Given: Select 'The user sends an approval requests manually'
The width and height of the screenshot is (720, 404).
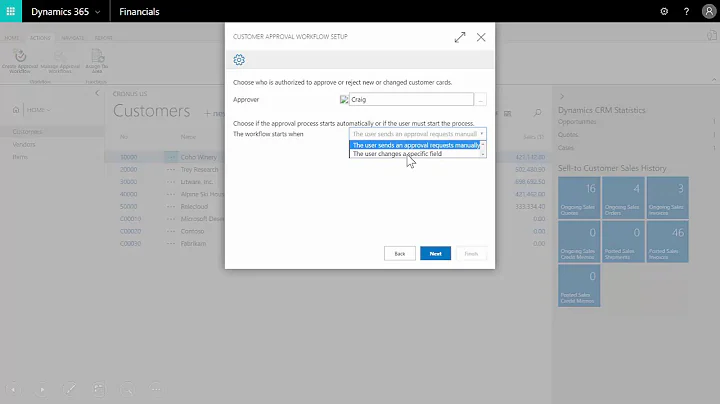Looking at the screenshot, I should (x=416, y=145).
